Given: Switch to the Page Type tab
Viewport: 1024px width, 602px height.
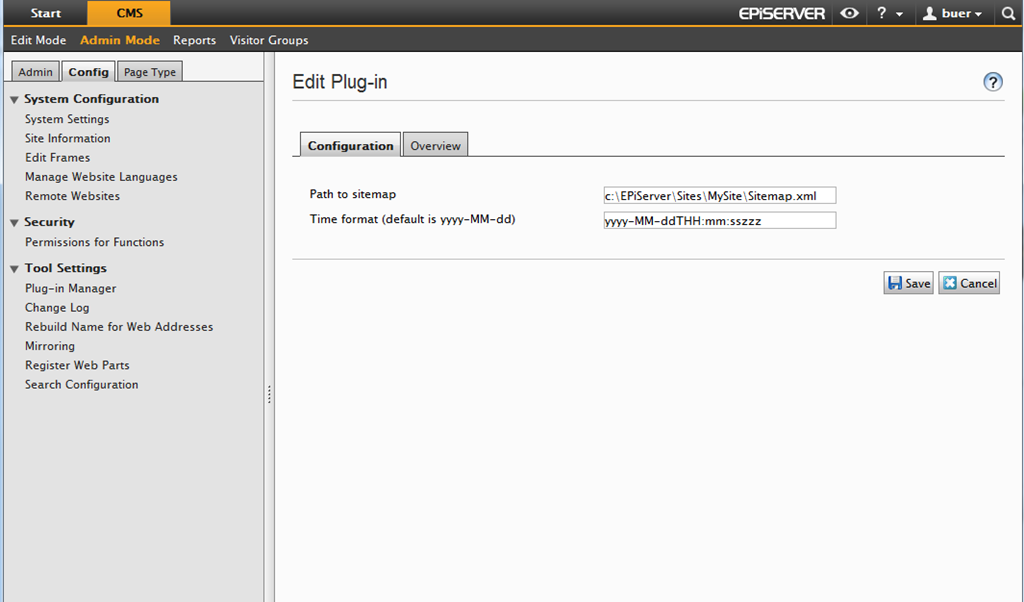Looking at the screenshot, I should (149, 72).
